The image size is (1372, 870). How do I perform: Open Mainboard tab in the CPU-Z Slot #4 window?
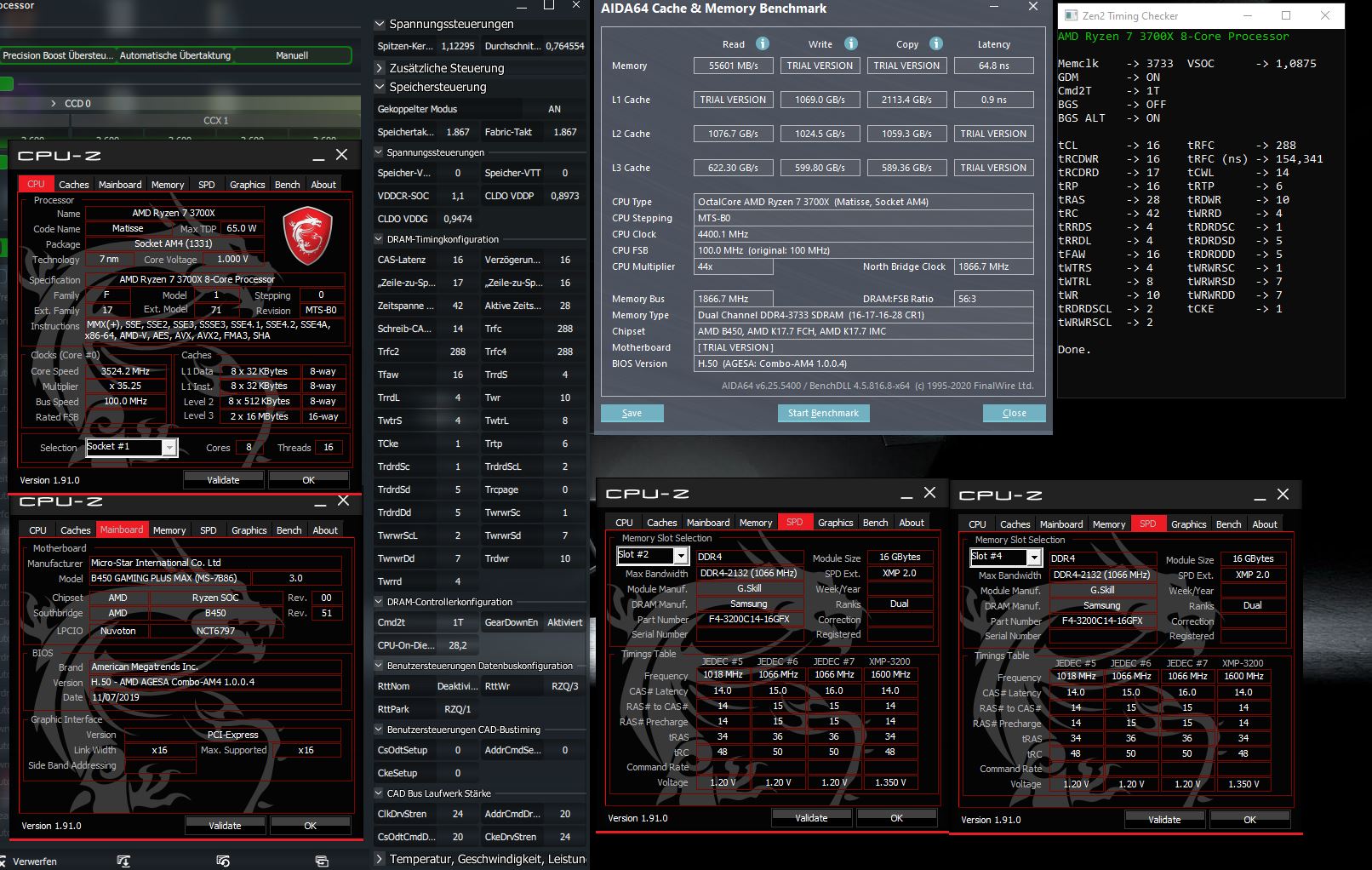point(1062,524)
